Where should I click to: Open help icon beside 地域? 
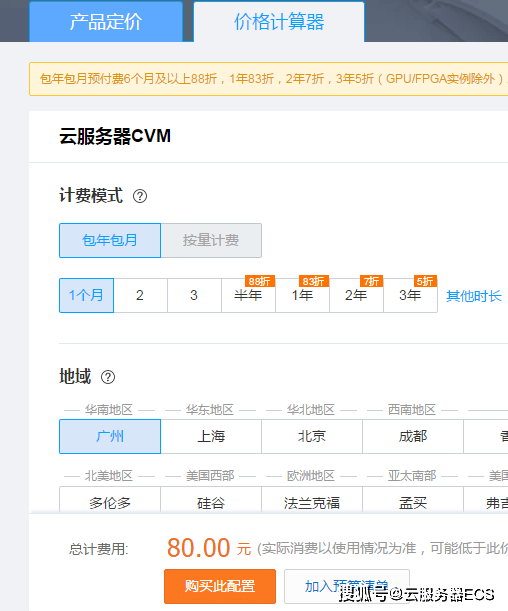coord(108,377)
